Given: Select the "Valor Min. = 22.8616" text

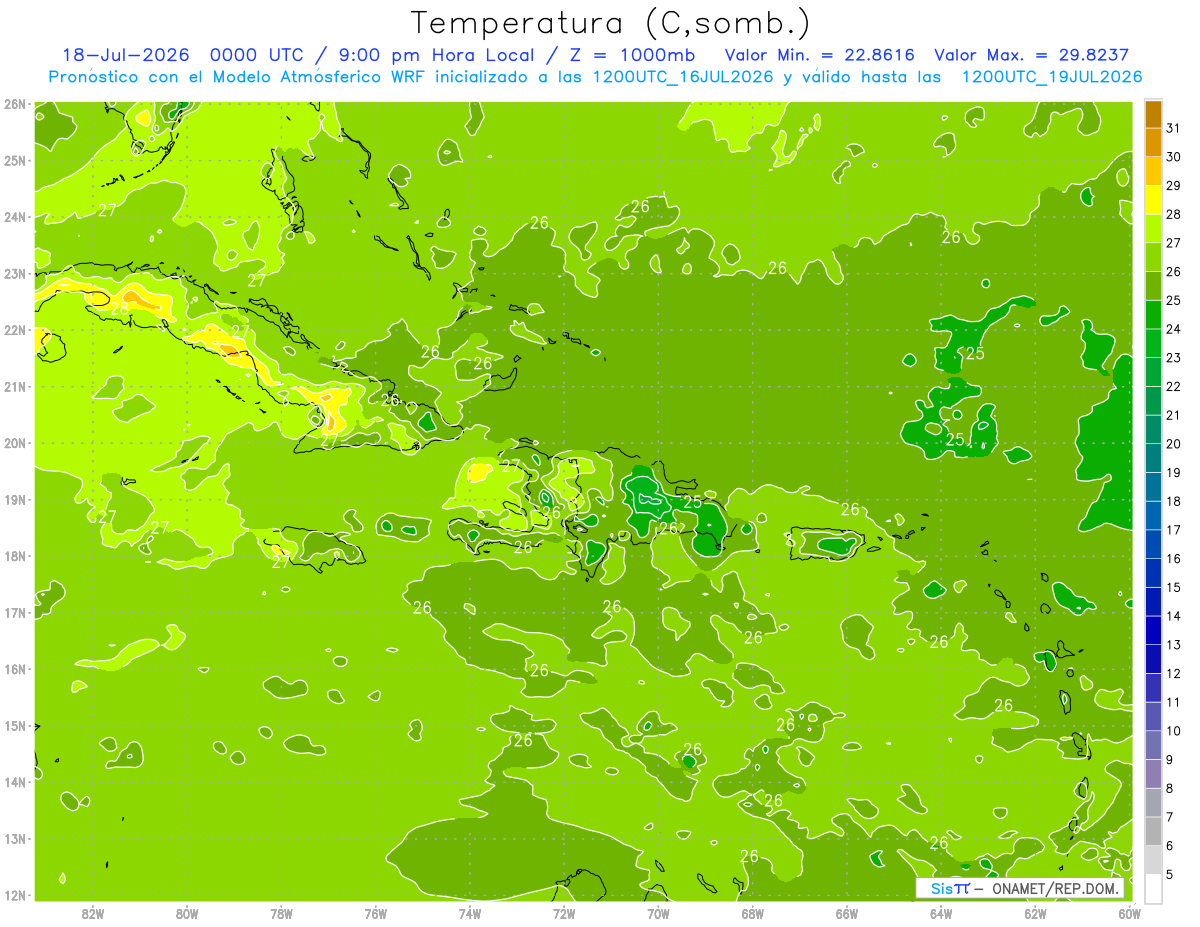Looking at the screenshot, I should [819, 55].
